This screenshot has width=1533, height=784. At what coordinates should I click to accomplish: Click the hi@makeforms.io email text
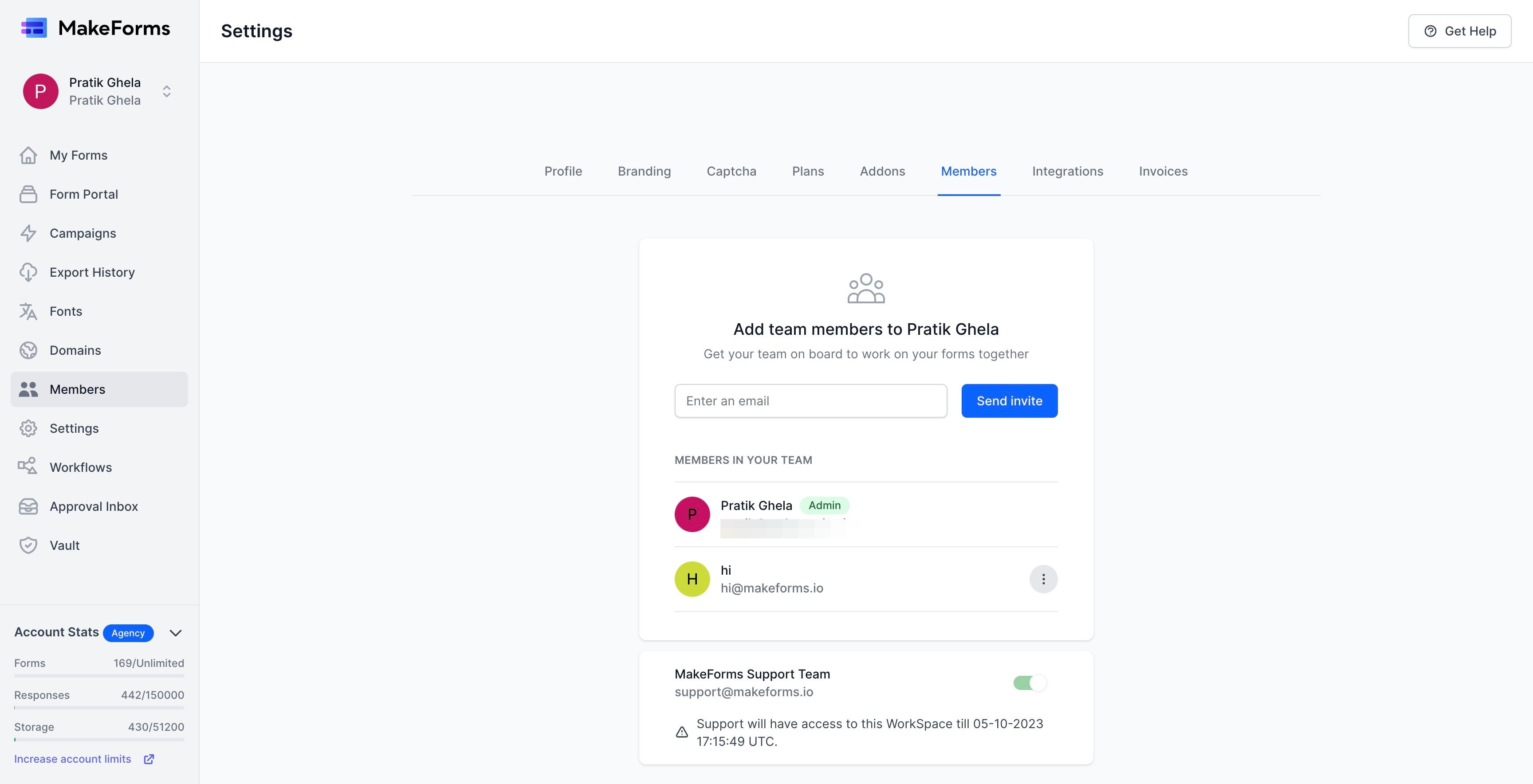[x=772, y=588]
